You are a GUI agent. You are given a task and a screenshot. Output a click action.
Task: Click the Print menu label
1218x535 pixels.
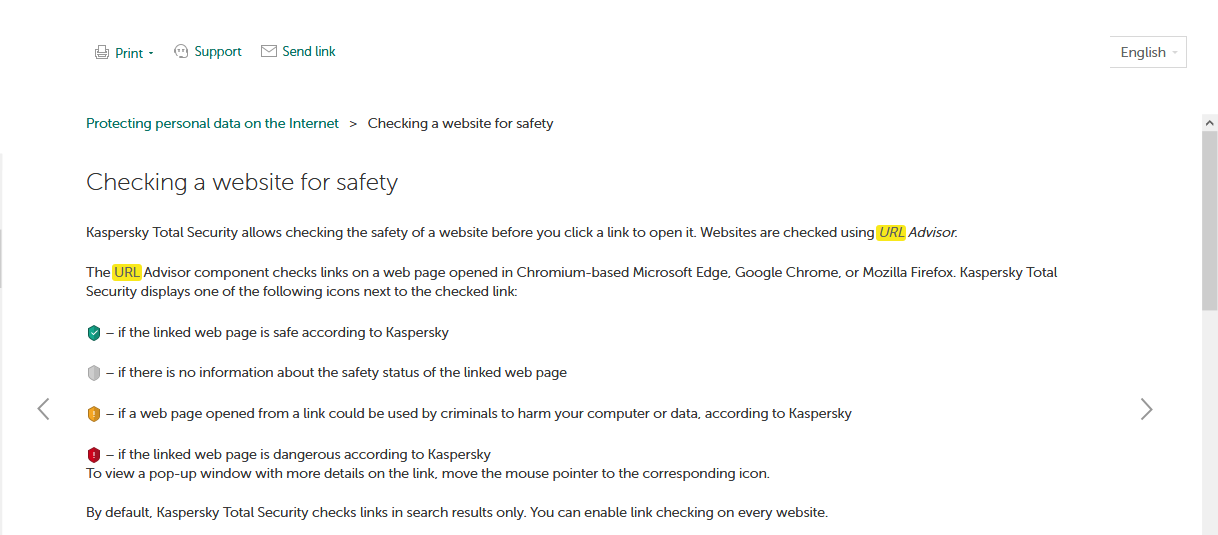coord(129,53)
